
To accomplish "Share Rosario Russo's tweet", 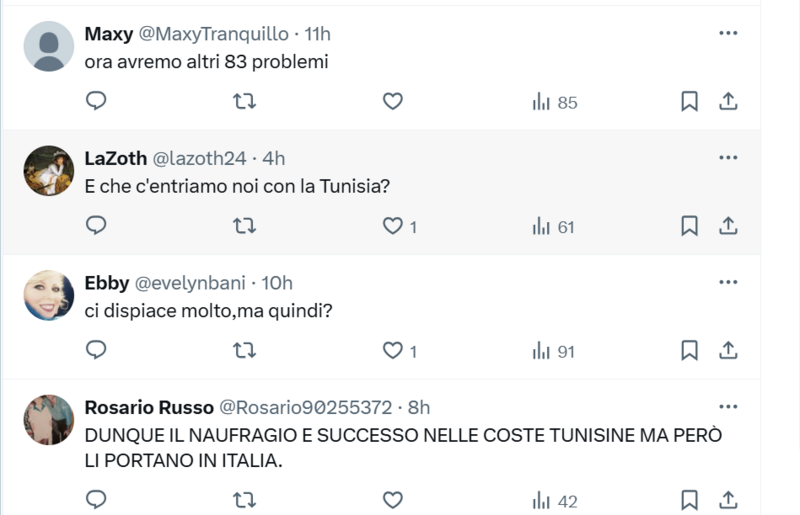I will [729, 498].
